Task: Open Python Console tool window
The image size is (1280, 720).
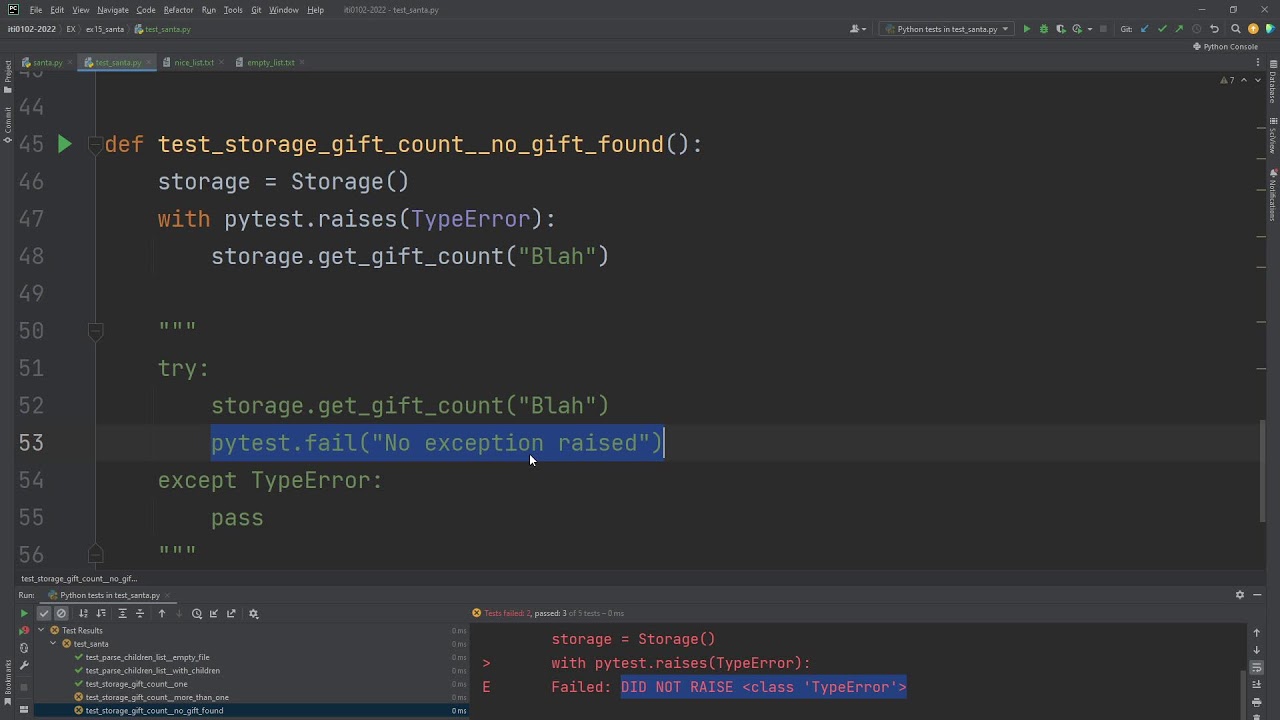Action: click(x=1225, y=47)
